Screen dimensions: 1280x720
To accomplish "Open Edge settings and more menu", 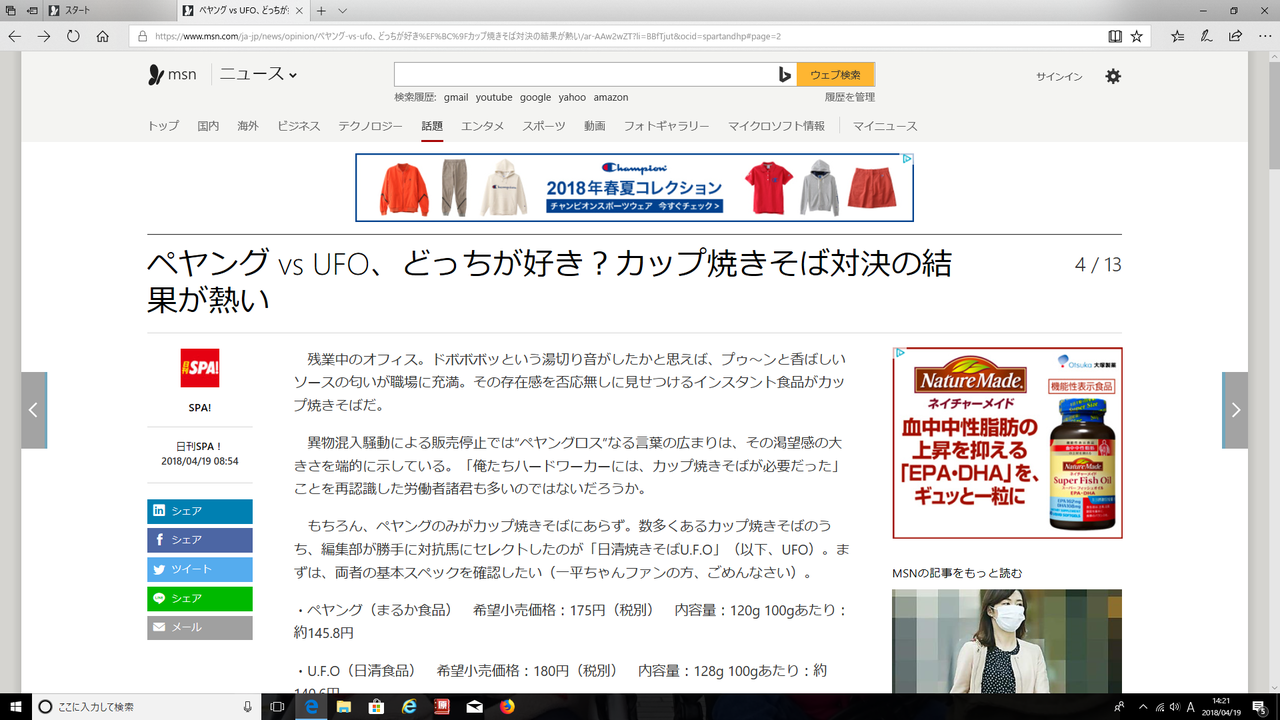I will pos(1265,36).
